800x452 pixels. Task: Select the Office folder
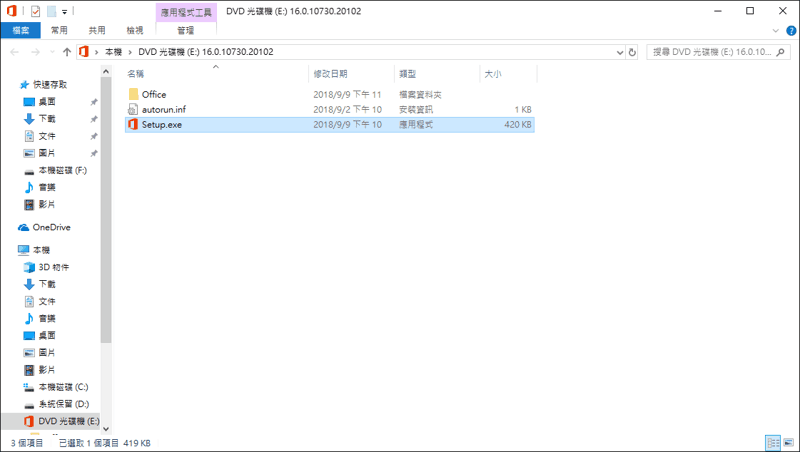click(x=154, y=94)
